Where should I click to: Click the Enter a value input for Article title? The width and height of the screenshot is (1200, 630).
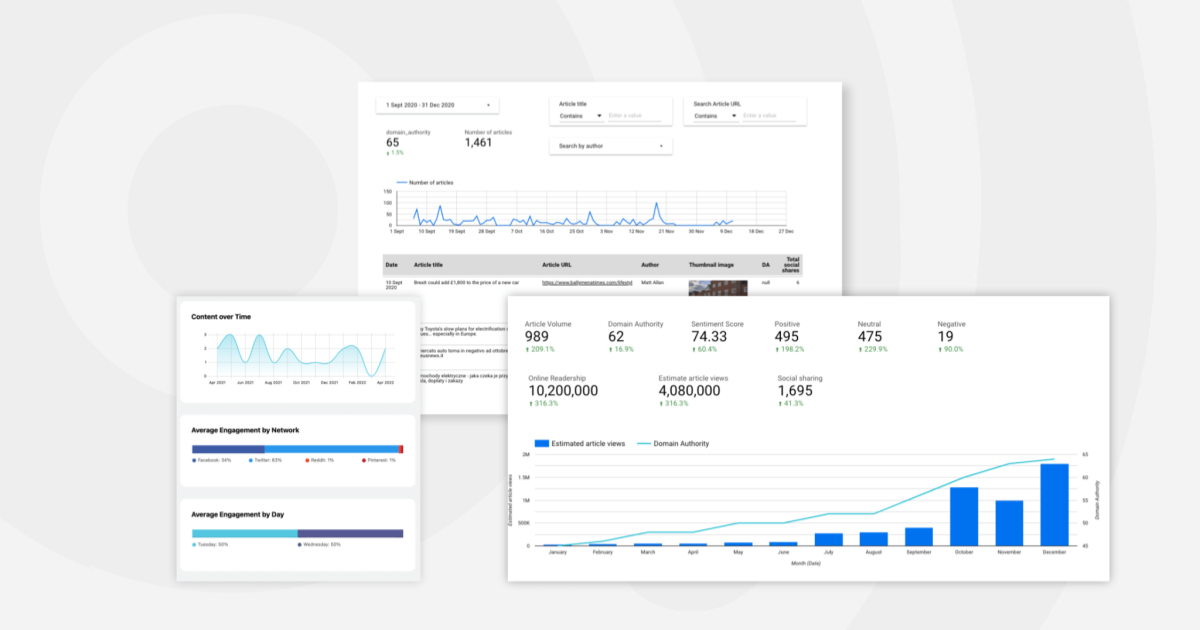tap(636, 115)
